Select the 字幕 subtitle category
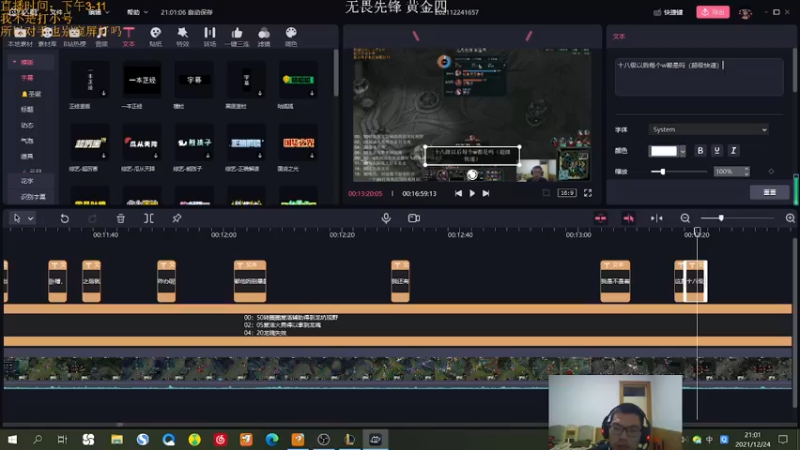The width and height of the screenshot is (800, 450). coord(27,78)
